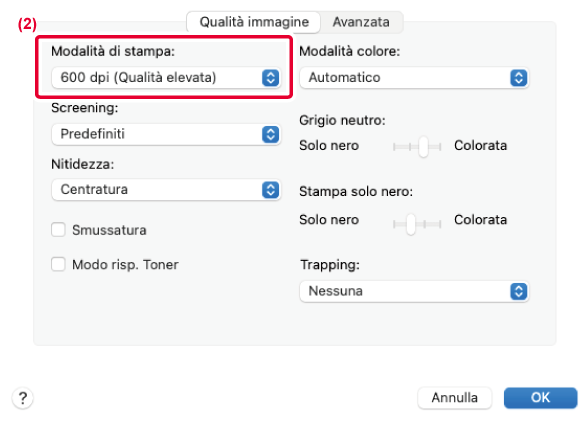587x422 pixels.
Task: Open the Modalità di stampa dropdown
Action: (166, 78)
